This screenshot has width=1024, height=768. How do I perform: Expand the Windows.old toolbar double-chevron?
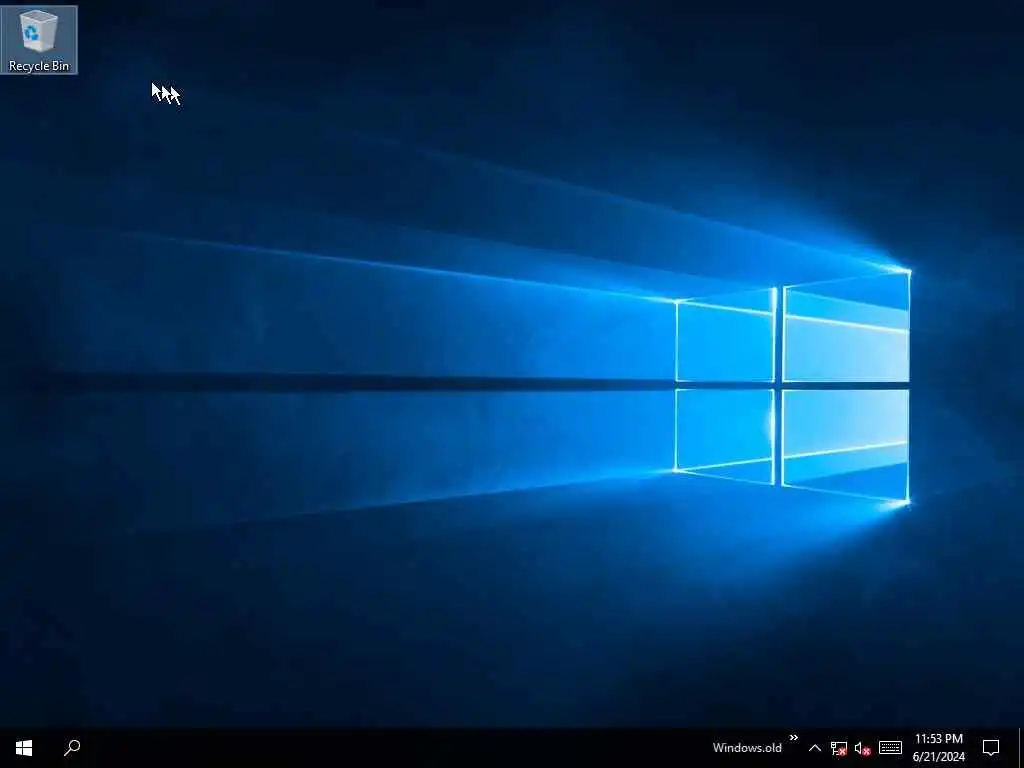click(793, 738)
